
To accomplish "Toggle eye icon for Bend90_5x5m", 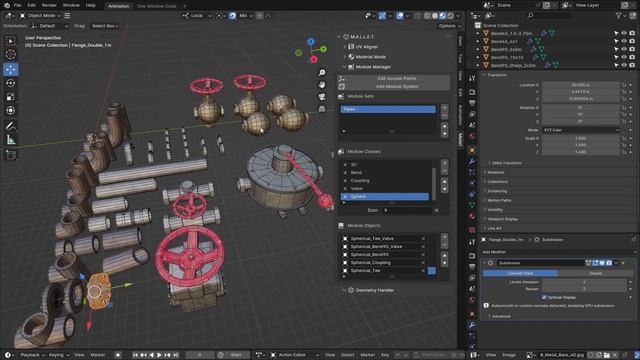I will pyautogui.click(x=624, y=49).
